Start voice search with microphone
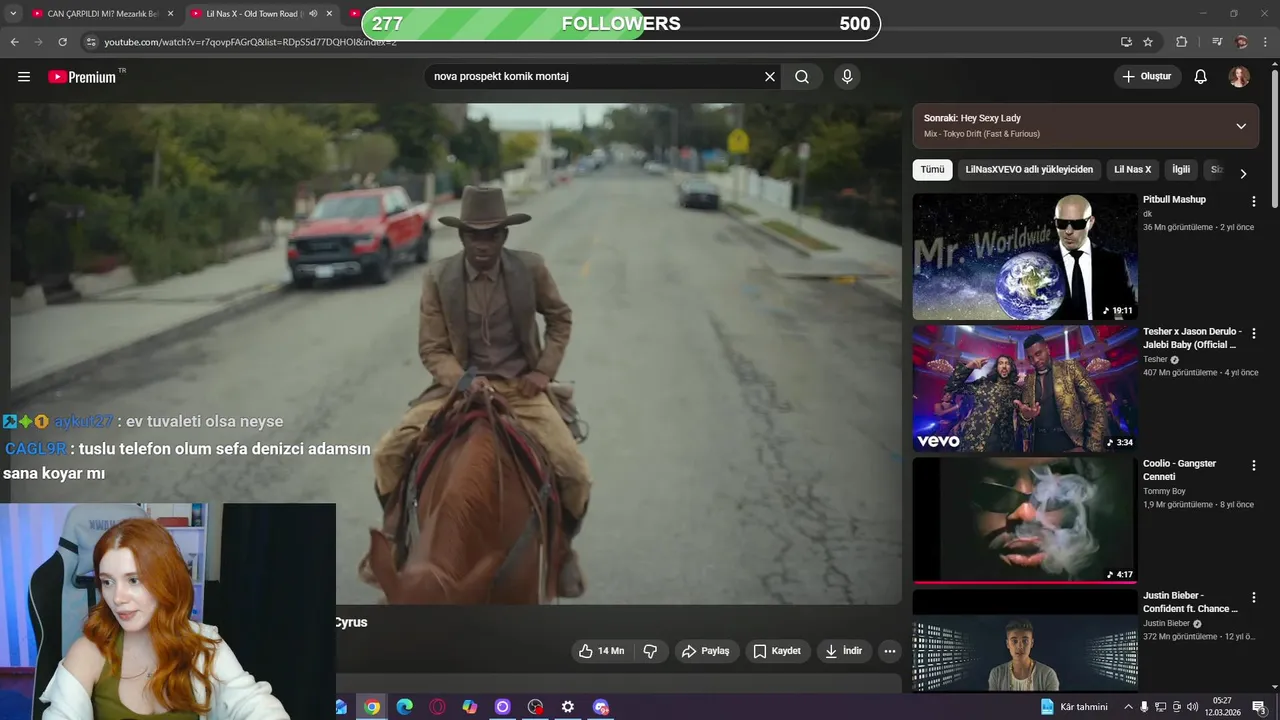Image resolution: width=1280 pixels, height=720 pixels. tap(847, 77)
